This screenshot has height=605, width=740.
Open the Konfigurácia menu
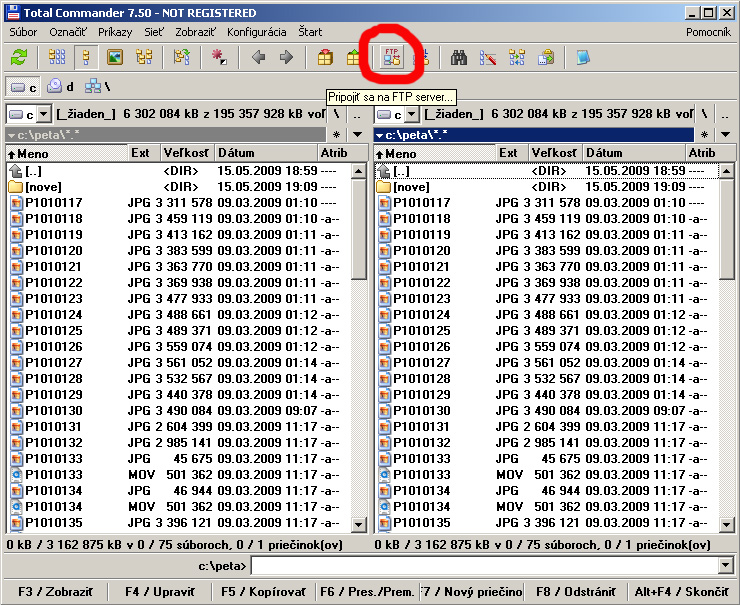pos(256,32)
